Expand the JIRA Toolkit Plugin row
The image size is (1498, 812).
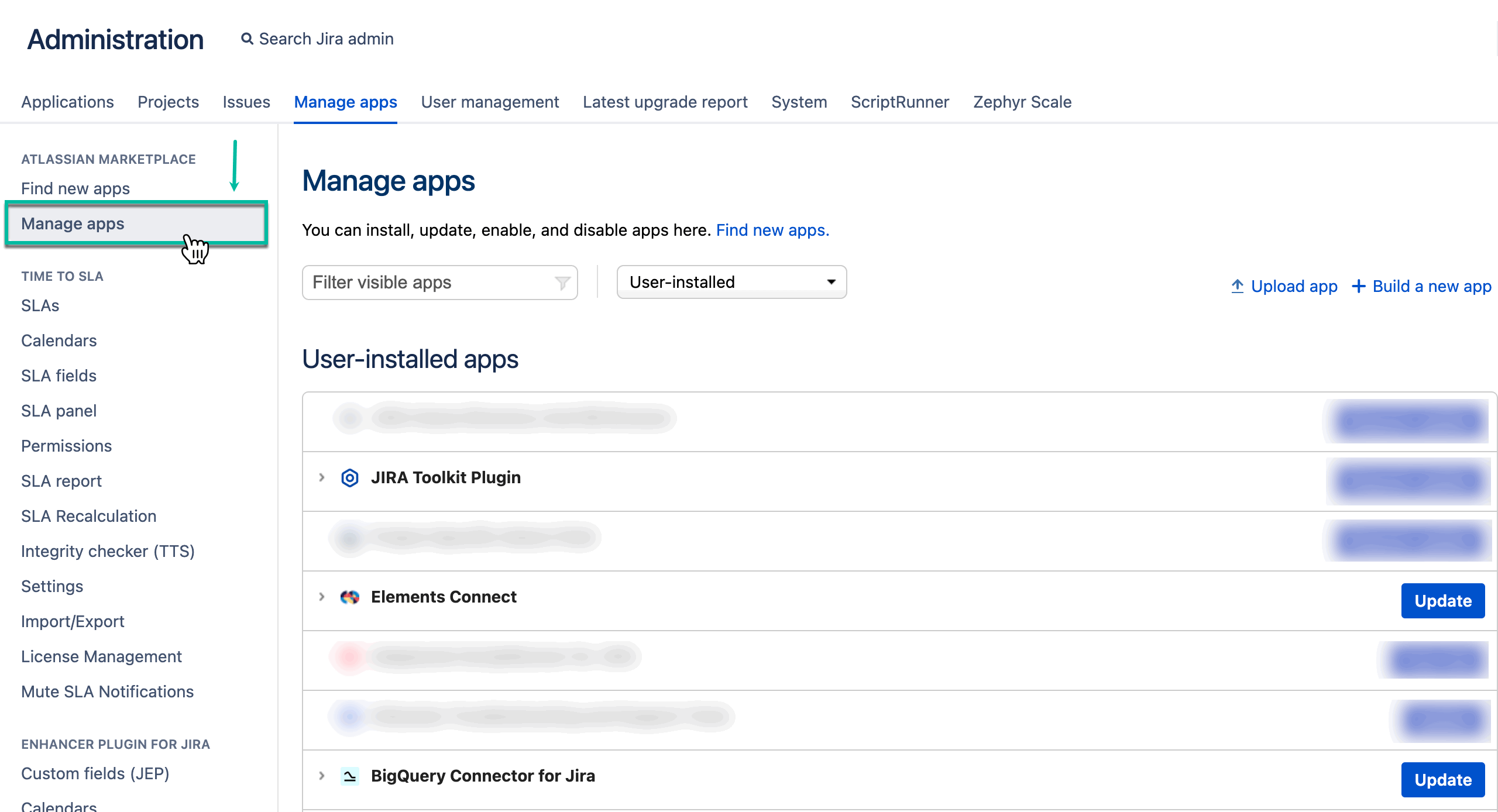(x=322, y=478)
